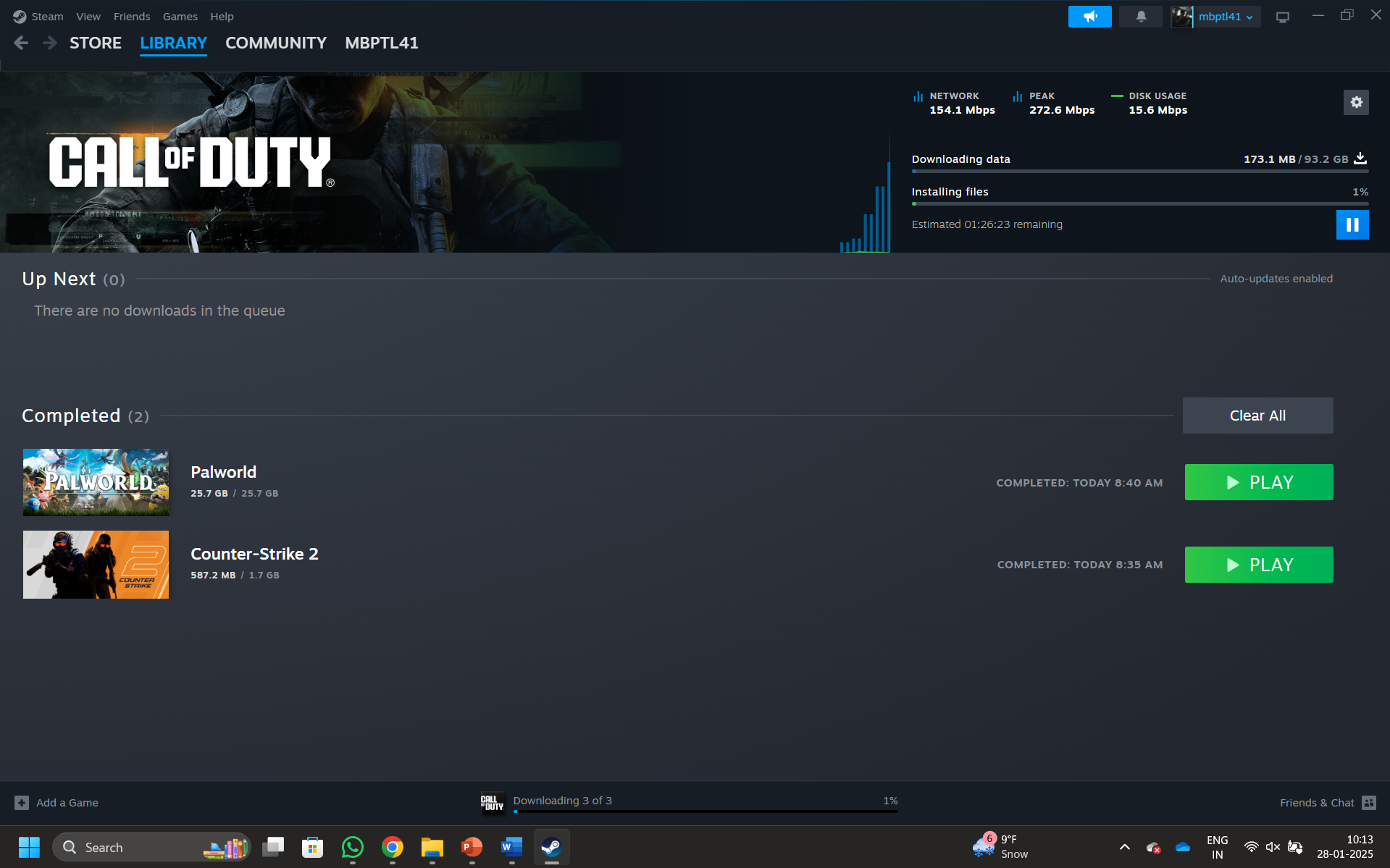Screen dimensions: 1390x868
Task: Click the download arrow icon beside 93.2 GB
Action: click(1360, 159)
